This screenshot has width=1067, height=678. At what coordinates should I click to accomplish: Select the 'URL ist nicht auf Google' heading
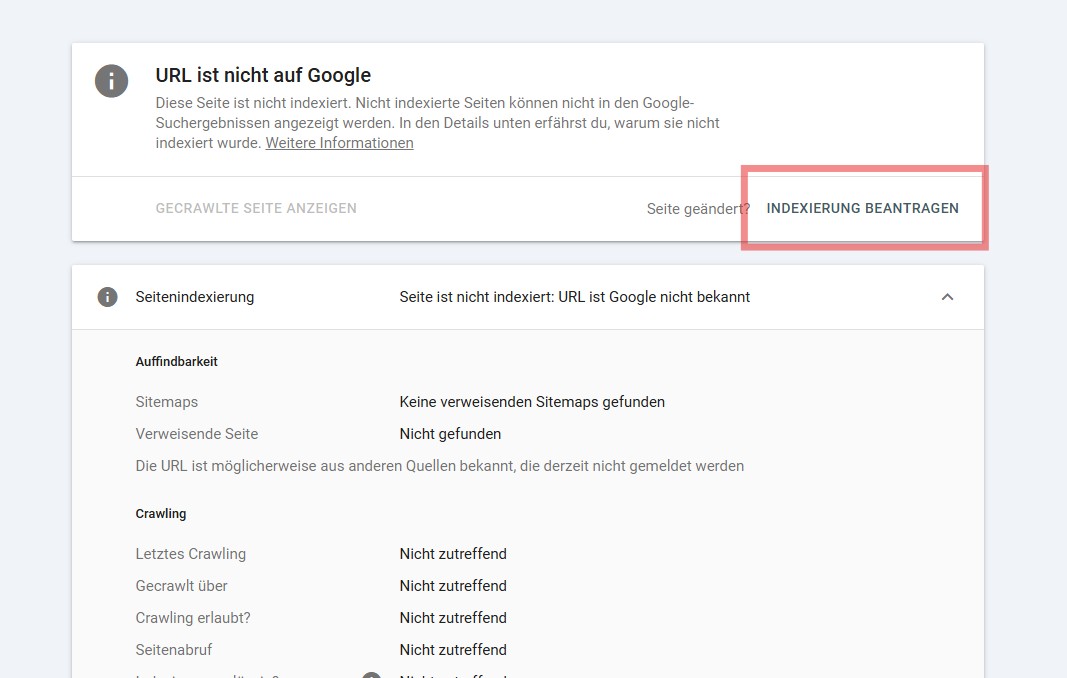tap(263, 75)
